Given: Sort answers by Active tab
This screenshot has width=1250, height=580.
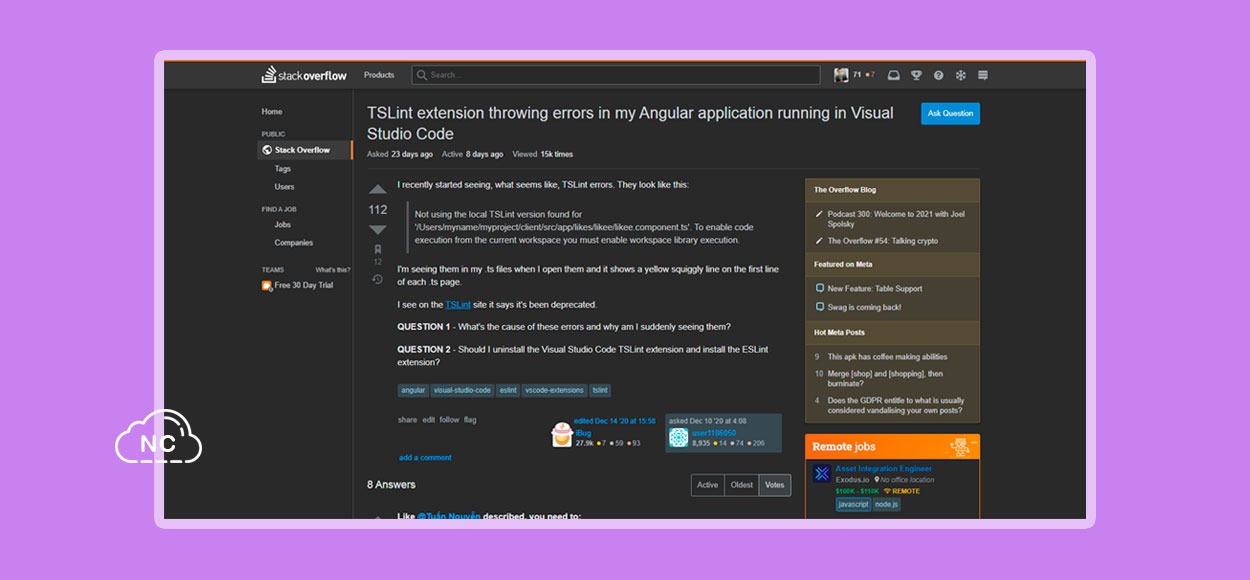Looking at the screenshot, I should [708, 485].
